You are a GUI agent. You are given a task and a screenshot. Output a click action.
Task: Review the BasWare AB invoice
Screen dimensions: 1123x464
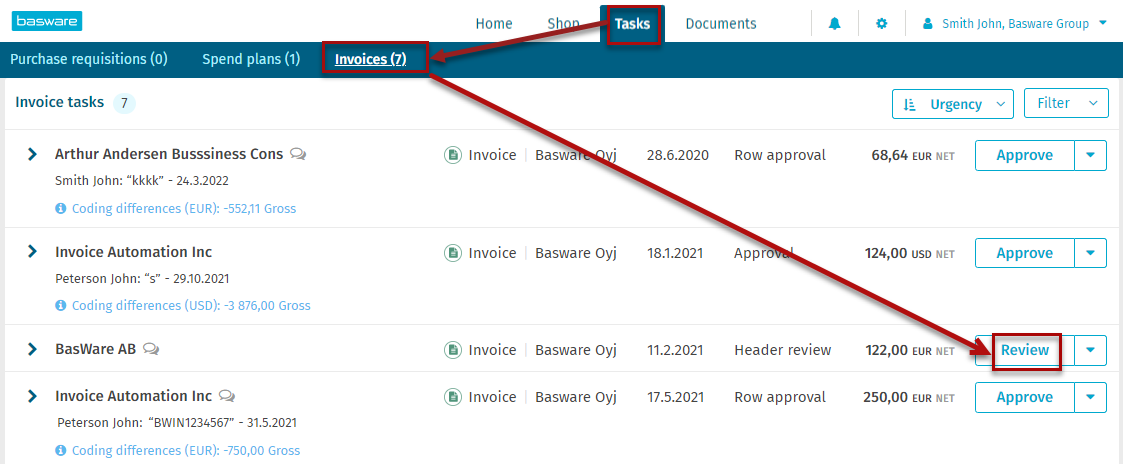1025,350
